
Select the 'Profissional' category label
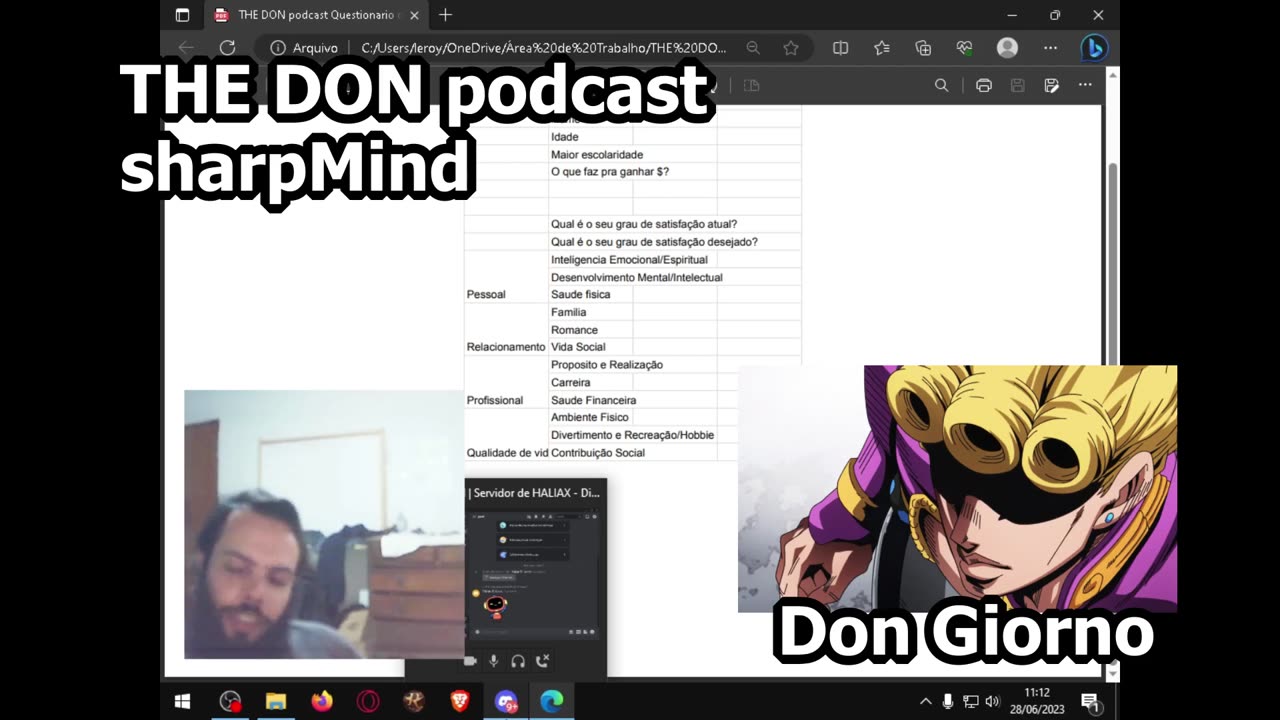tap(495, 400)
